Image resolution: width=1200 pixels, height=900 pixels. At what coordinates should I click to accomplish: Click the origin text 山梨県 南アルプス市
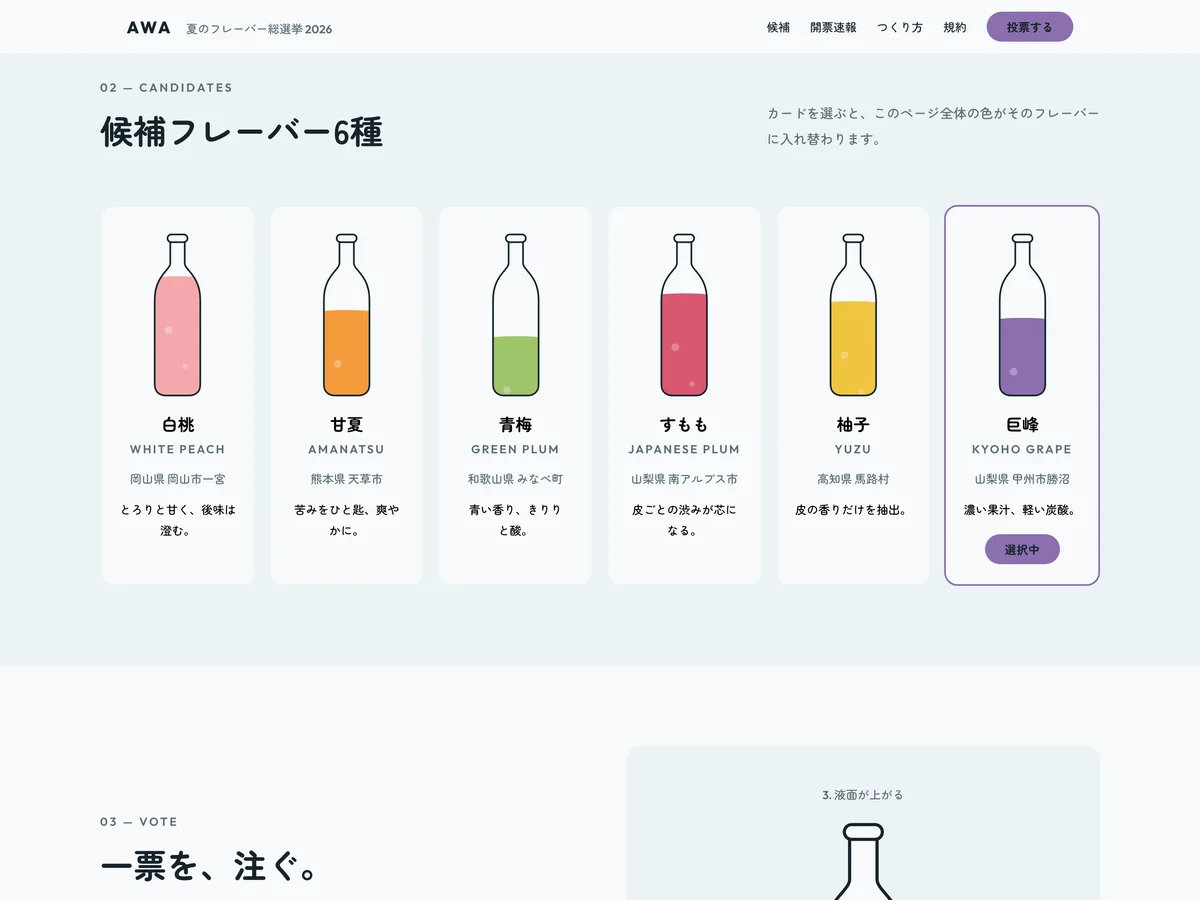(684, 479)
